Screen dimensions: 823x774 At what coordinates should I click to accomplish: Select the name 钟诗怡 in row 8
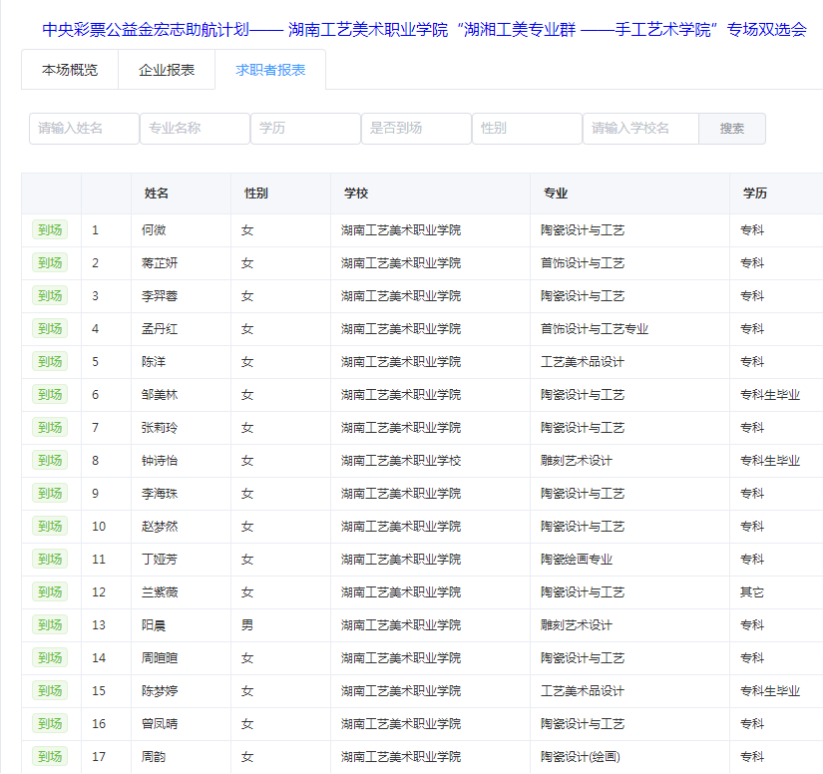coord(160,461)
